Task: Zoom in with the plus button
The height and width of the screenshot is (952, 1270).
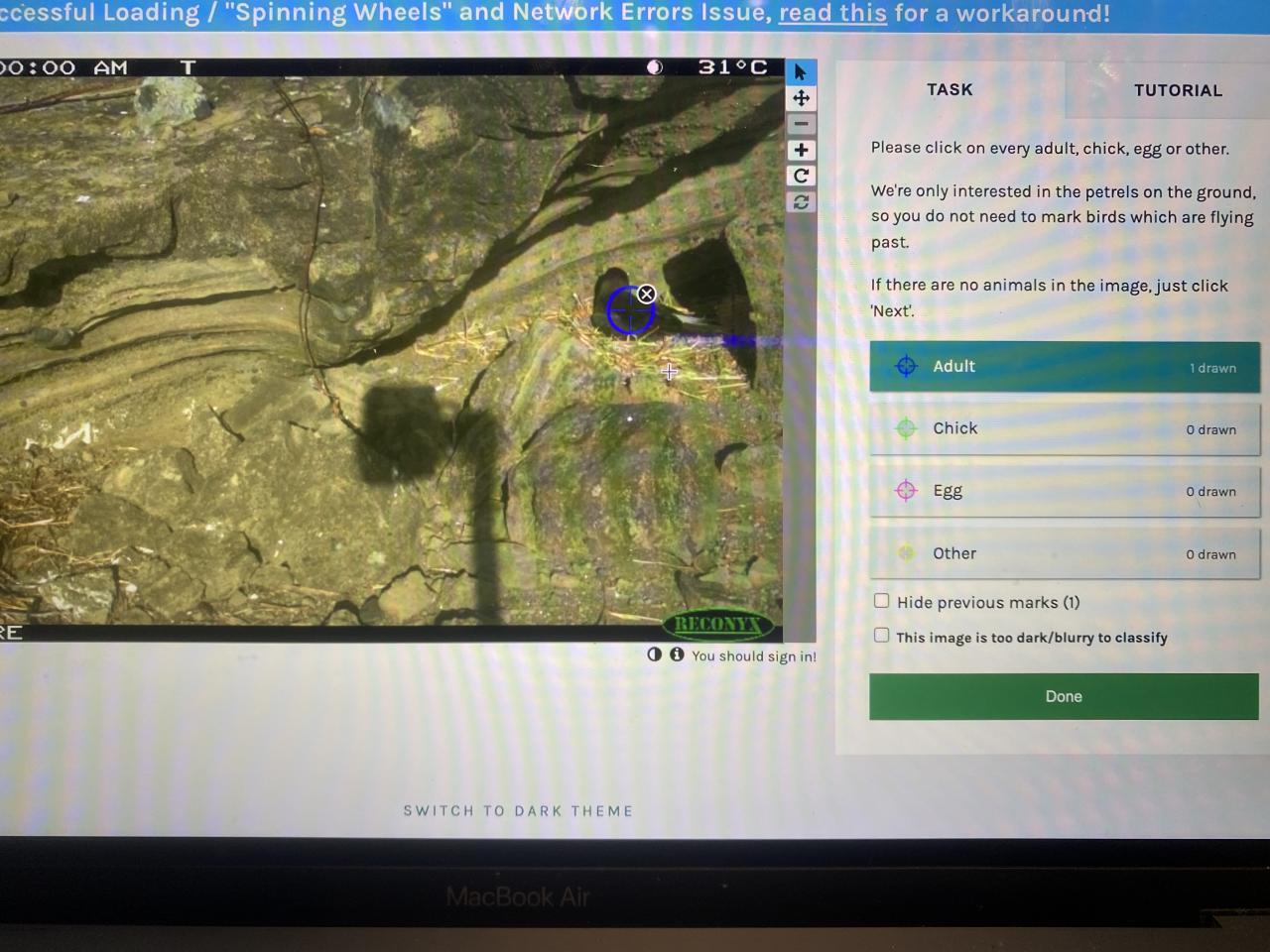Action: coord(801,150)
